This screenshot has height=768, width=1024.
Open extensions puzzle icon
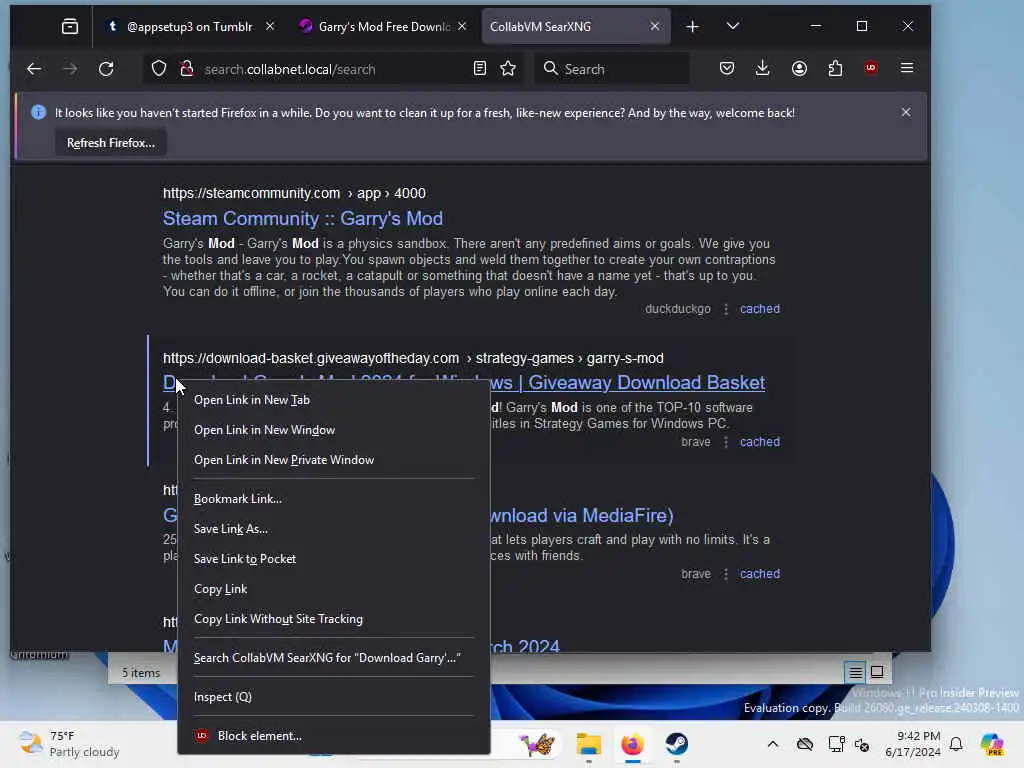(835, 68)
